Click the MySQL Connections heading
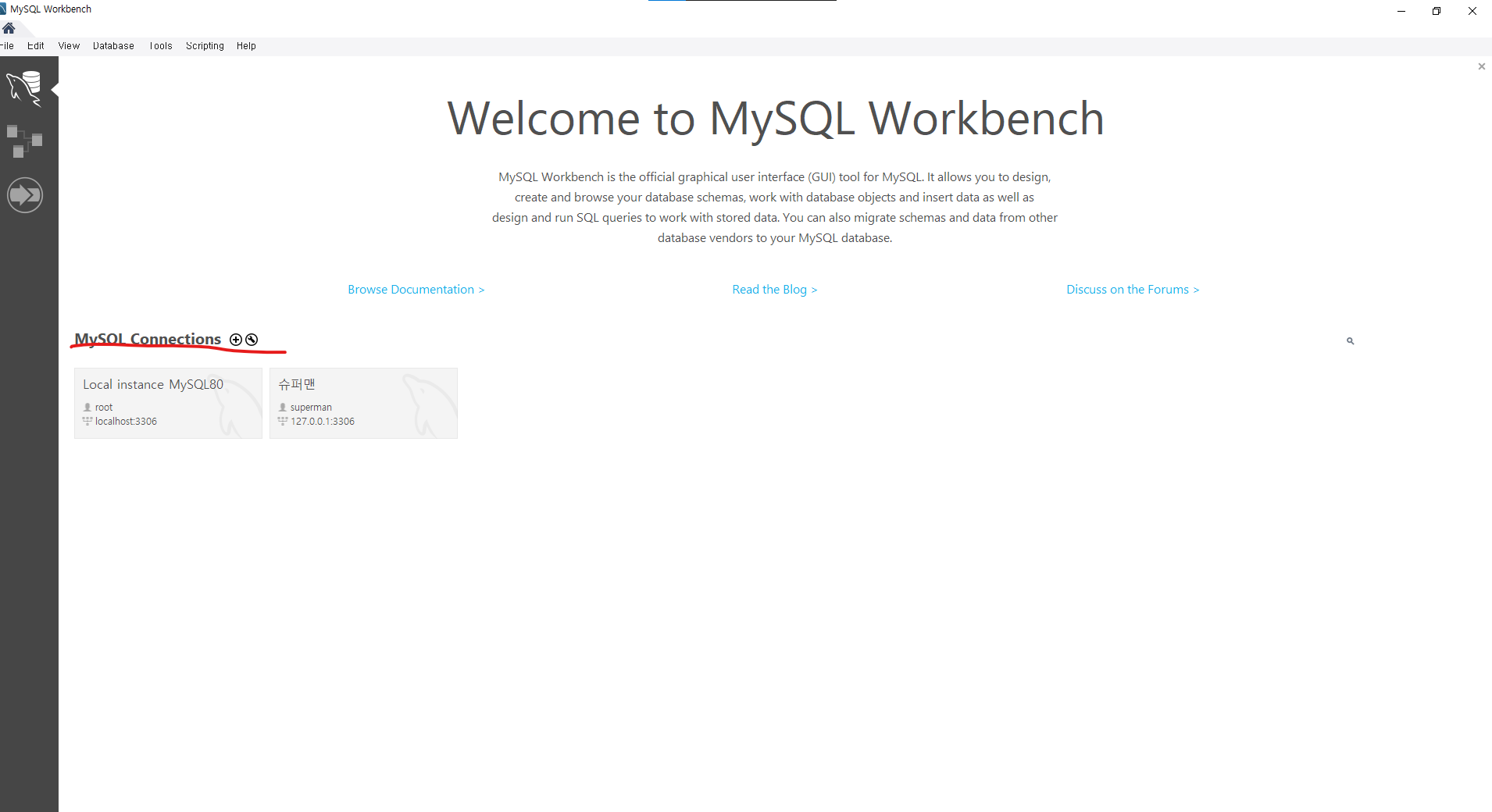Screen dimensions: 1492x812 point(148,340)
